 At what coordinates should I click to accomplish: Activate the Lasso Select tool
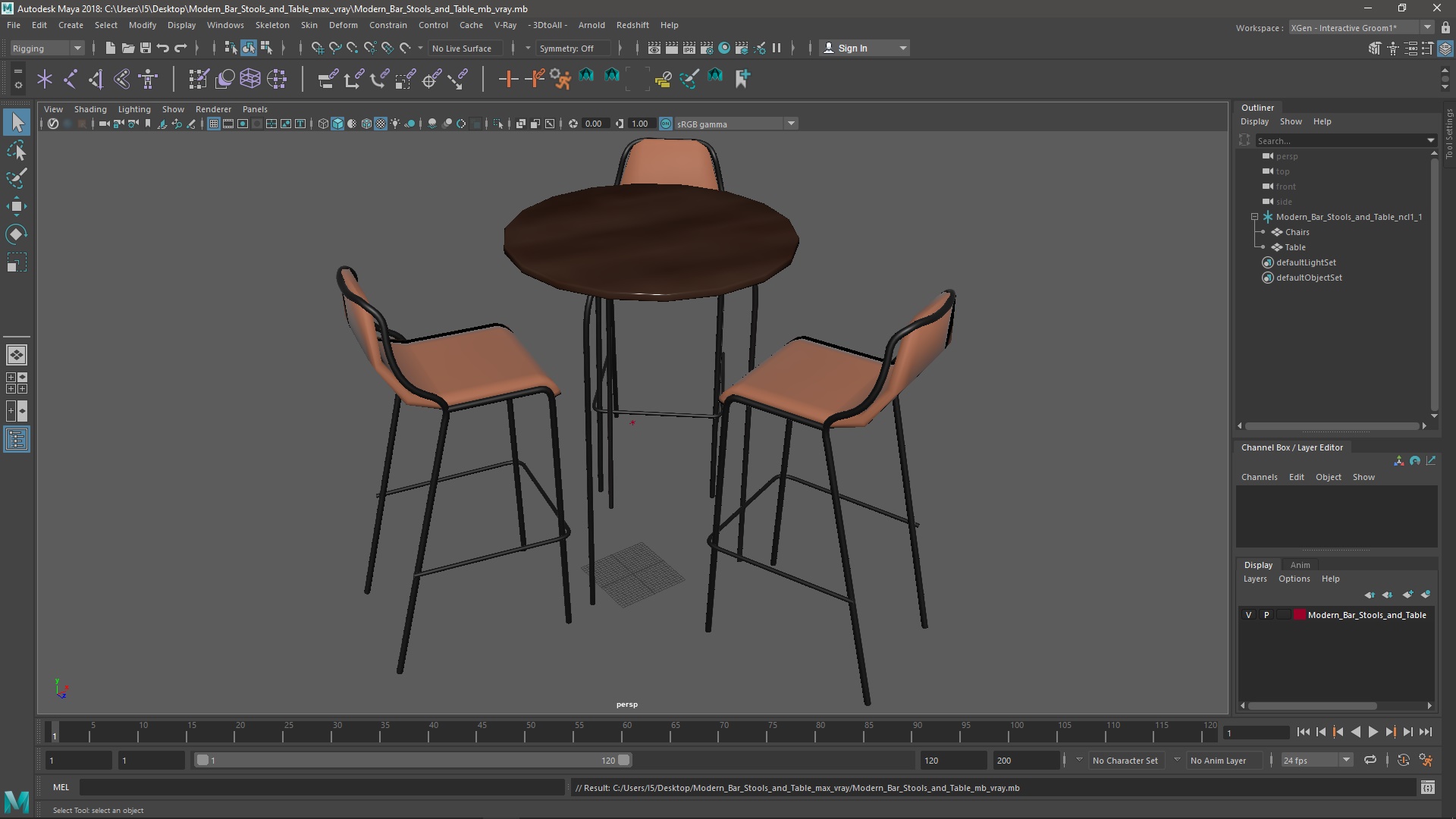17,150
